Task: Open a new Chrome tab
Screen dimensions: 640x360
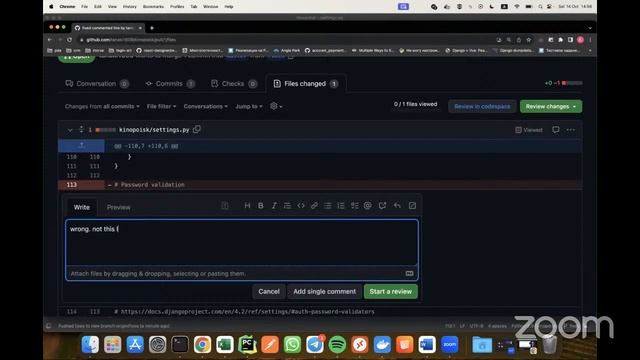Action: click(x=152, y=28)
